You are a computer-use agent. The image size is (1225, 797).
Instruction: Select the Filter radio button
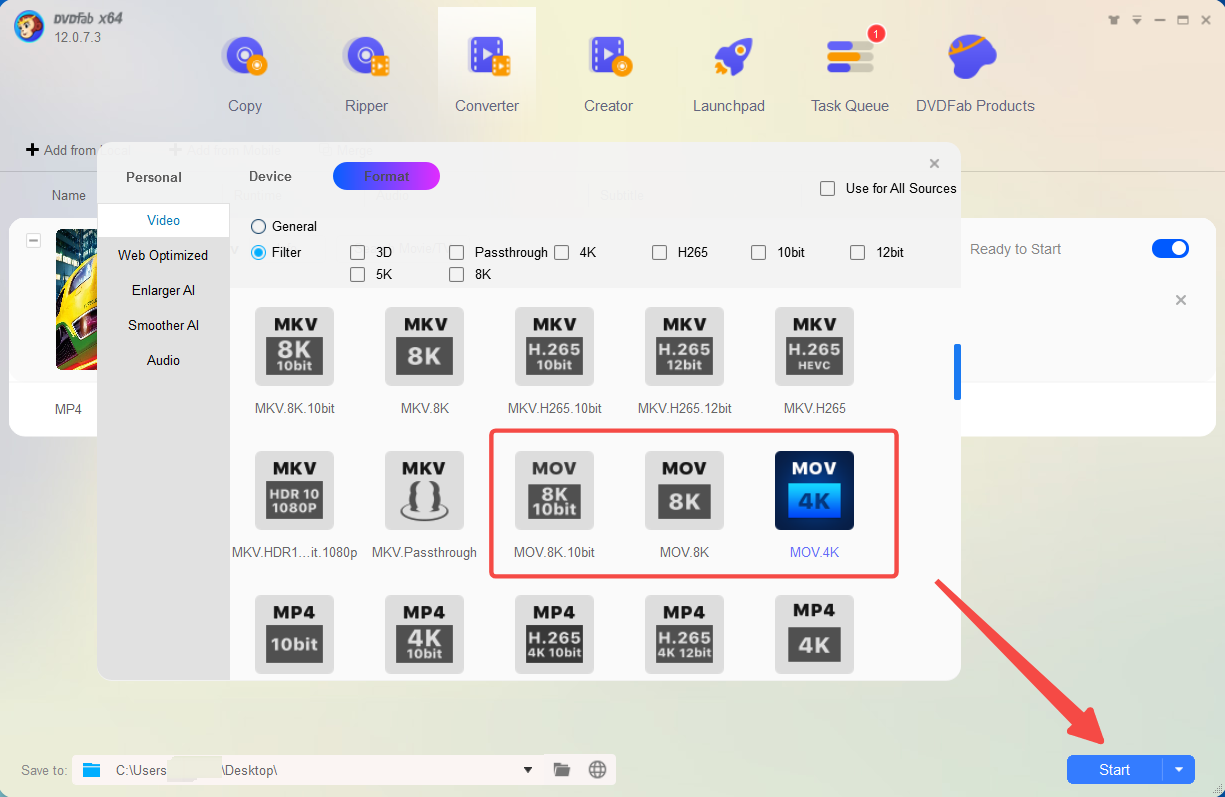pyautogui.click(x=259, y=252)
